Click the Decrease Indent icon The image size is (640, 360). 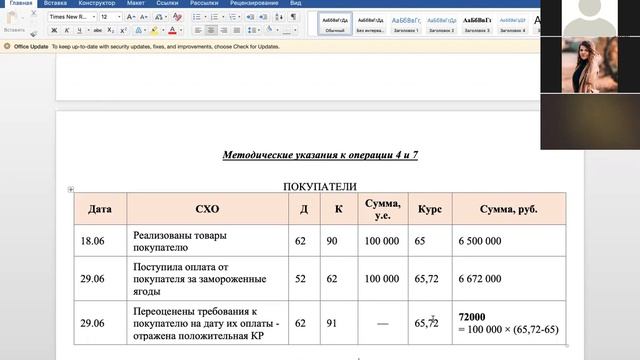click(250, 17)
